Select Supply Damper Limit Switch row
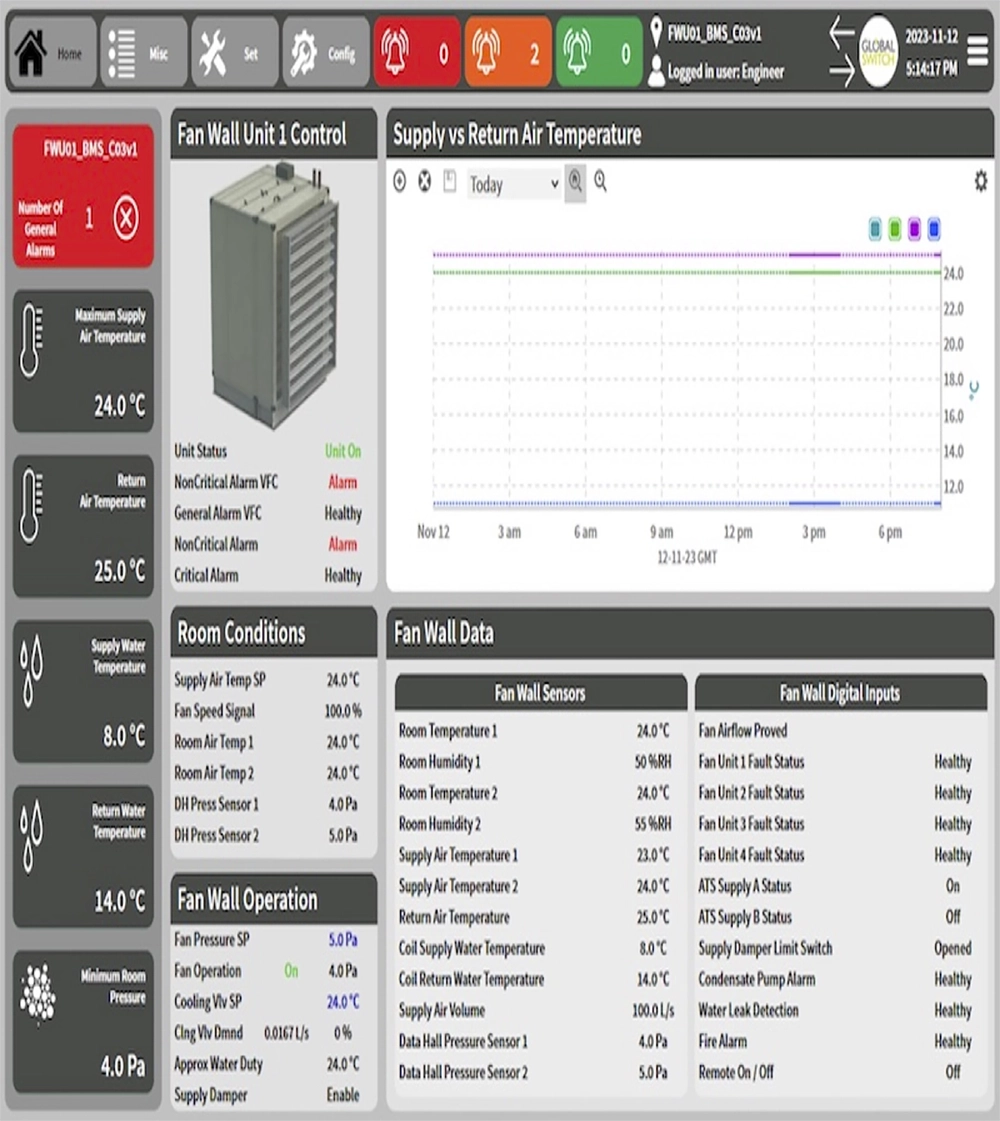 [836, 948]
